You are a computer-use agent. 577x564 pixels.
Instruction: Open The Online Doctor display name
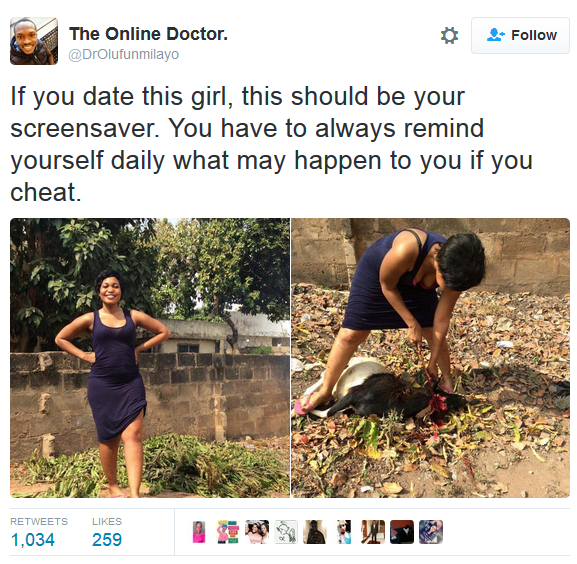click(148, 34)
